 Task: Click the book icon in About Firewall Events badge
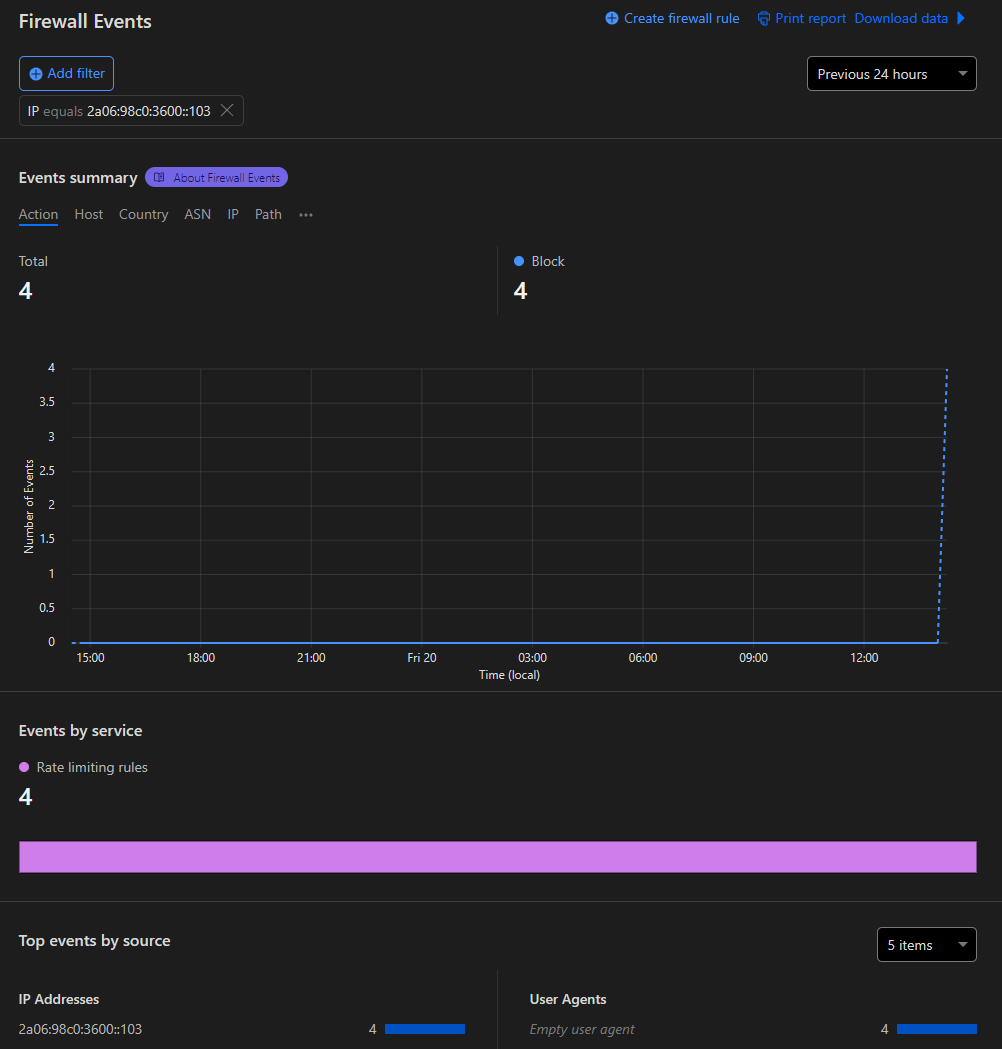[x=158, y=176]
